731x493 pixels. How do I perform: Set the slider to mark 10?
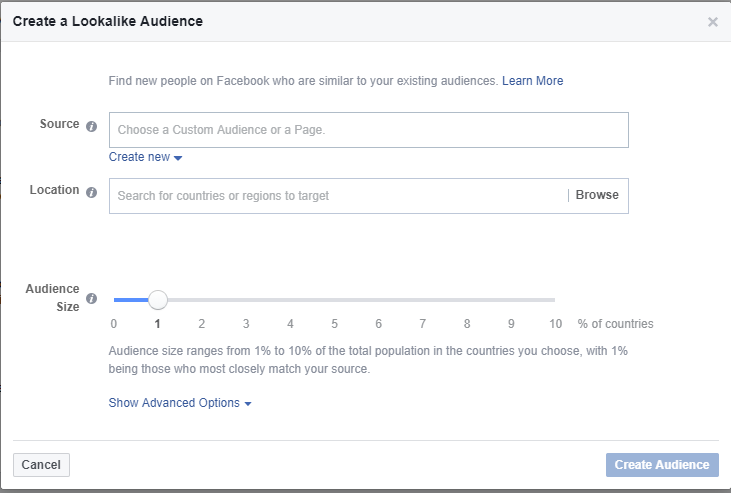click(555, 300)
